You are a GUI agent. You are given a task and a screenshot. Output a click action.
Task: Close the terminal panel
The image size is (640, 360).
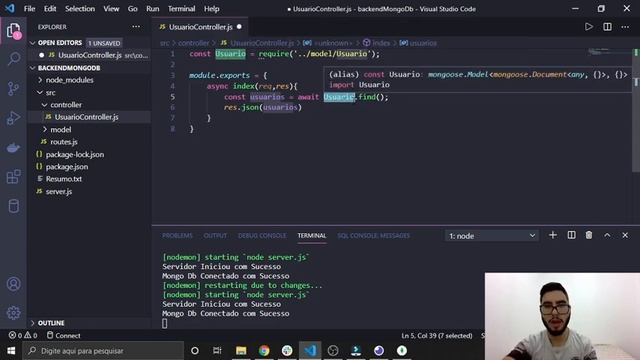coord(625,235)
